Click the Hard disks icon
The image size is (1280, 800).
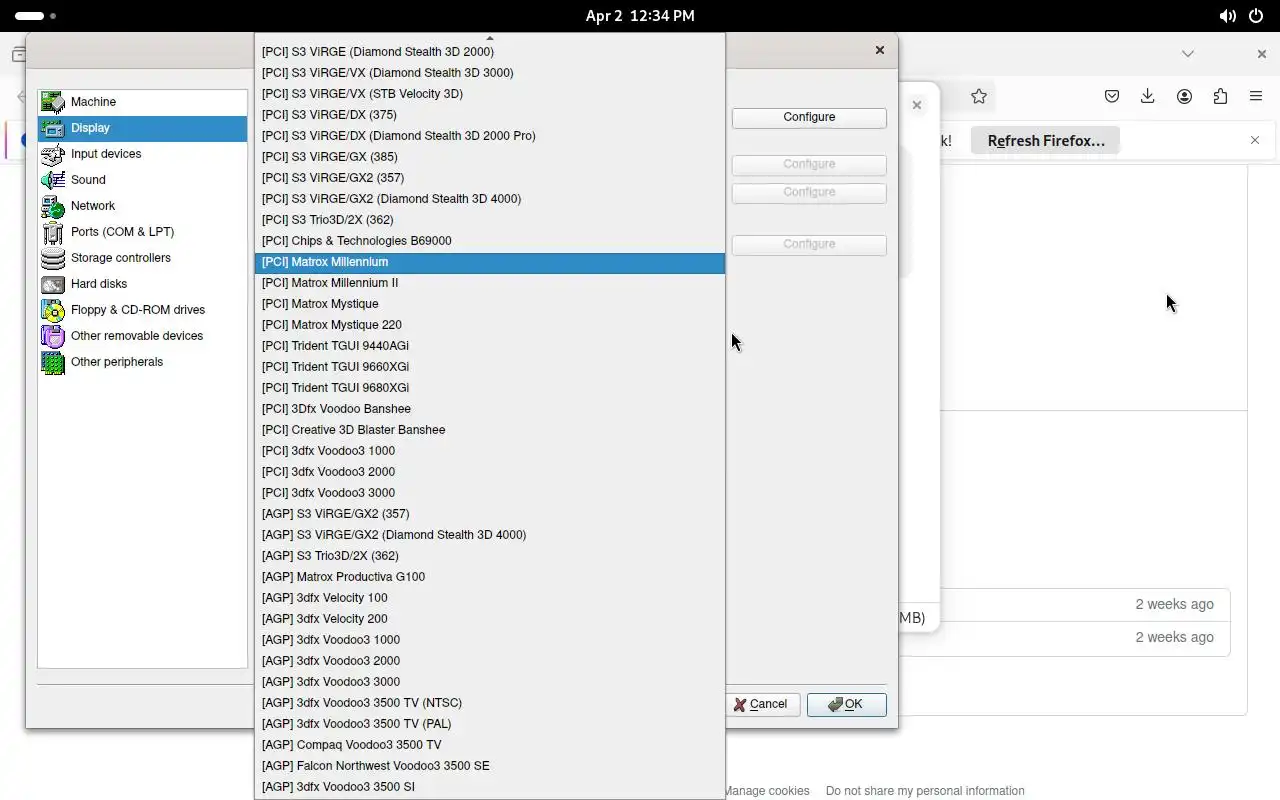[x=53, y=284]
